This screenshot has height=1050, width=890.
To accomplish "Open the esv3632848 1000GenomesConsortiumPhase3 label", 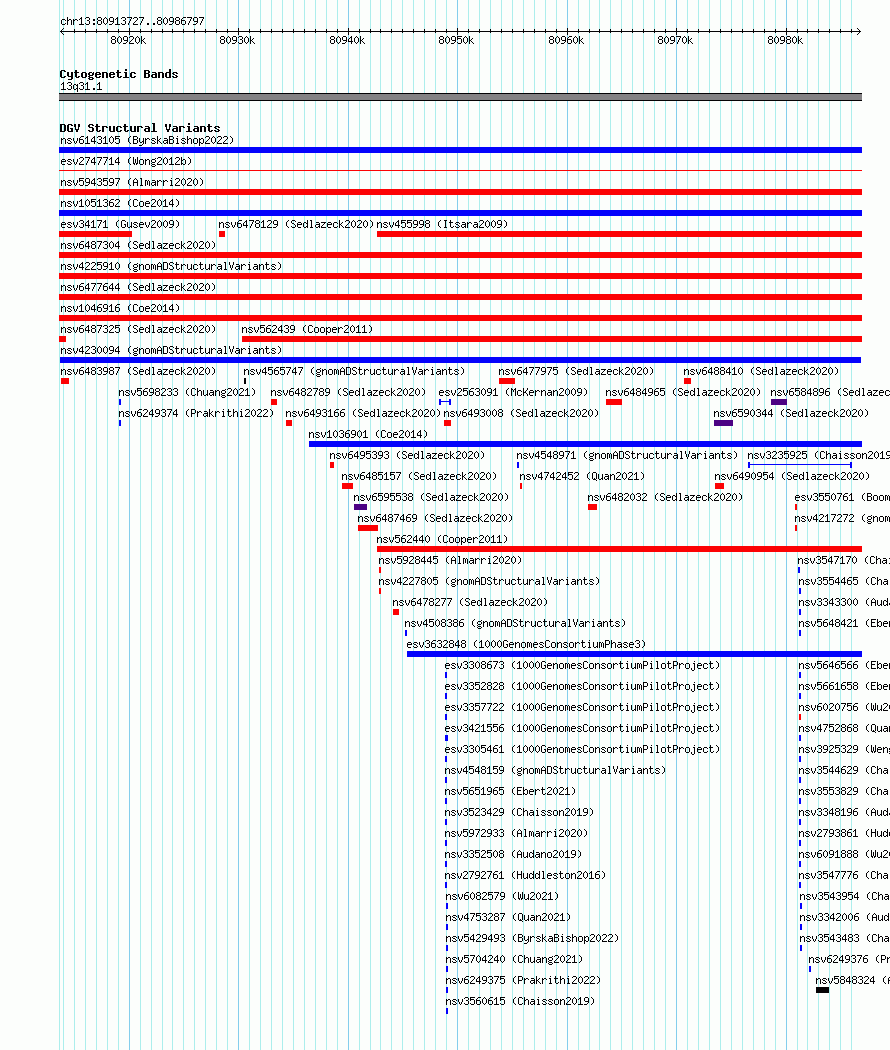I will click(526, 644).
